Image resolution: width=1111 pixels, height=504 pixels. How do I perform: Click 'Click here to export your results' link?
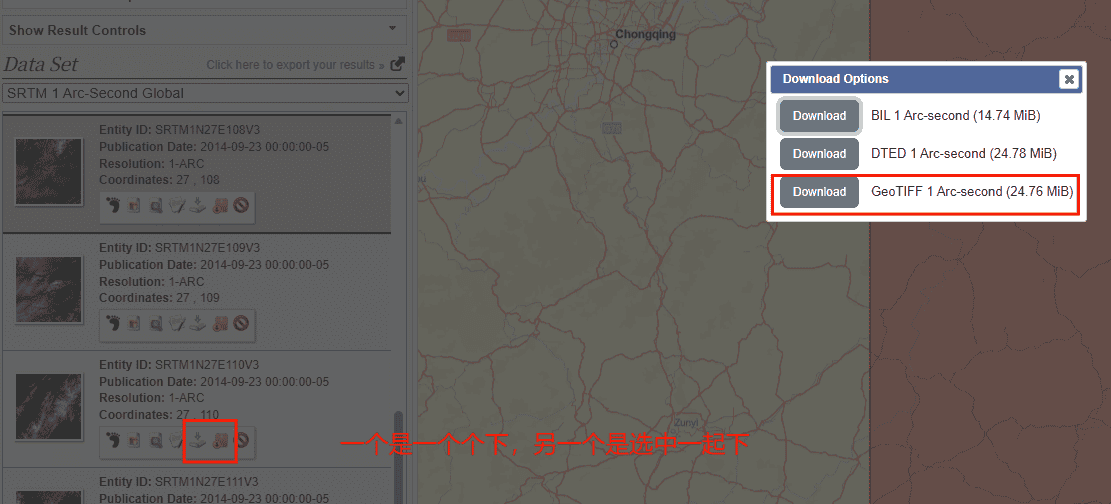[x=295, y=65]
